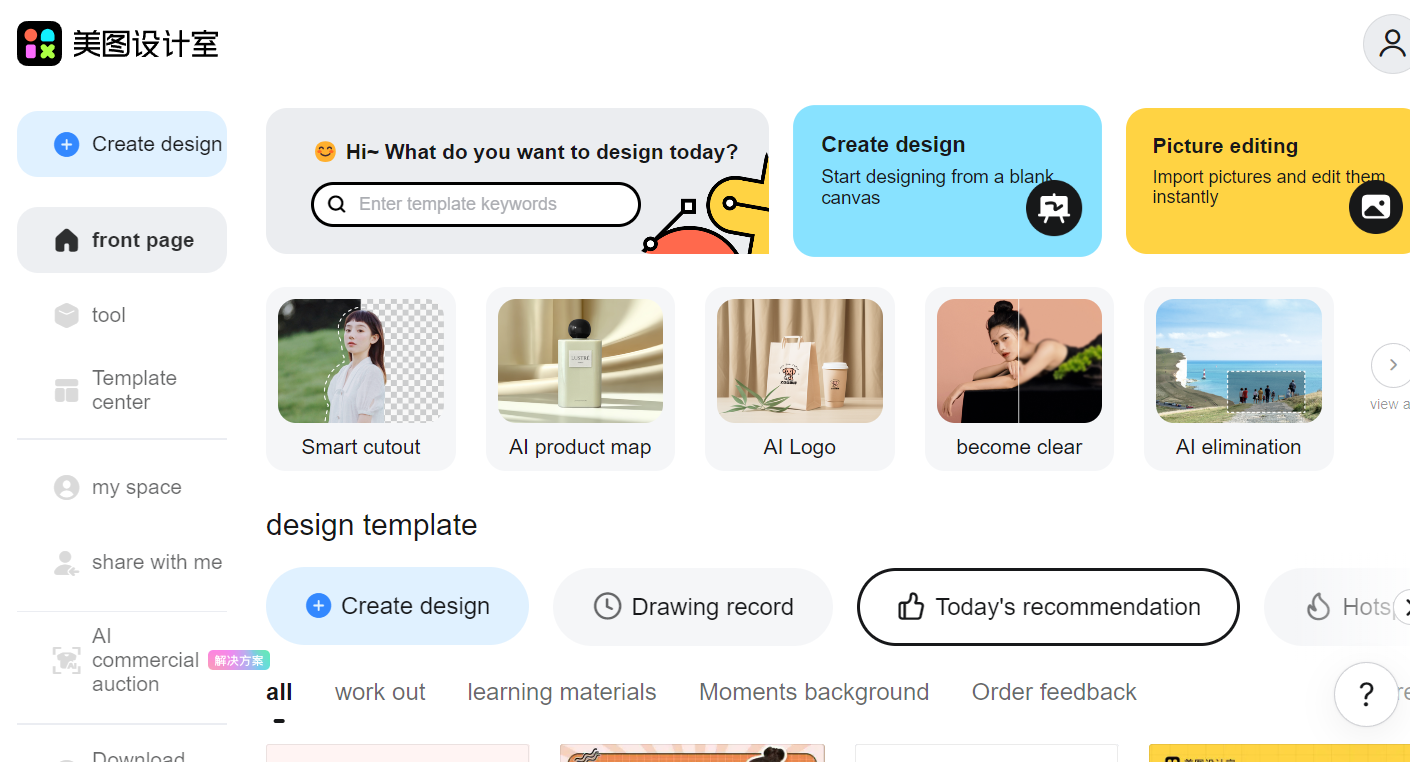Open the Smart cutout tool card
This screenshot has width=1410, height=762.
coord(361,379)
